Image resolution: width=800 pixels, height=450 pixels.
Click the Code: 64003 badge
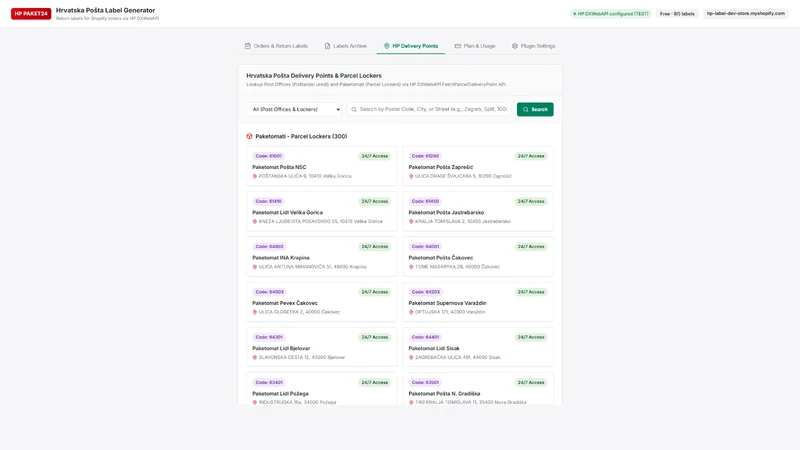[269, 292]
